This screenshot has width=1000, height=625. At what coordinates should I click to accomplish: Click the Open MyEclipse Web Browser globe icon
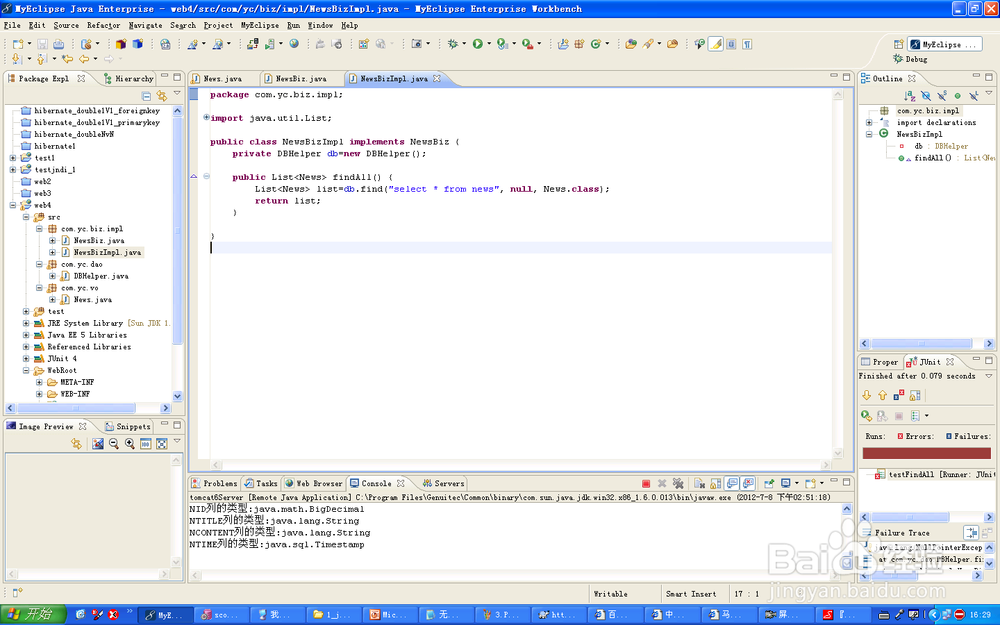tap(294, 44)
